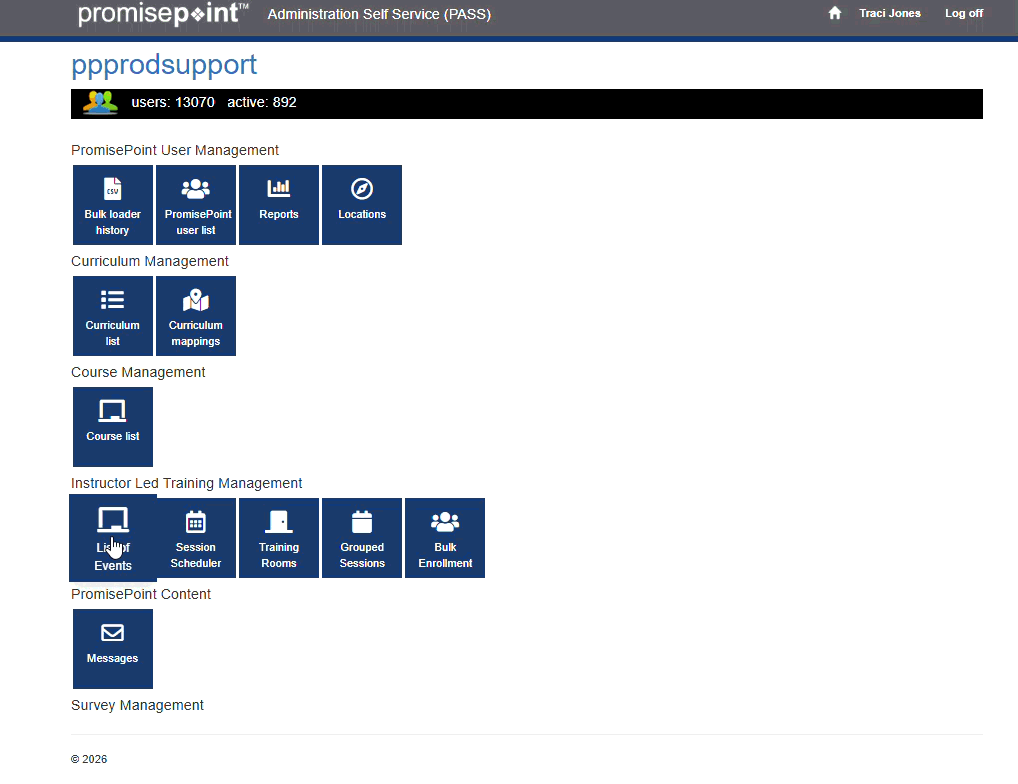Open the Bulk Enrollment tile

pyautogui.click(x=445, y=538)
